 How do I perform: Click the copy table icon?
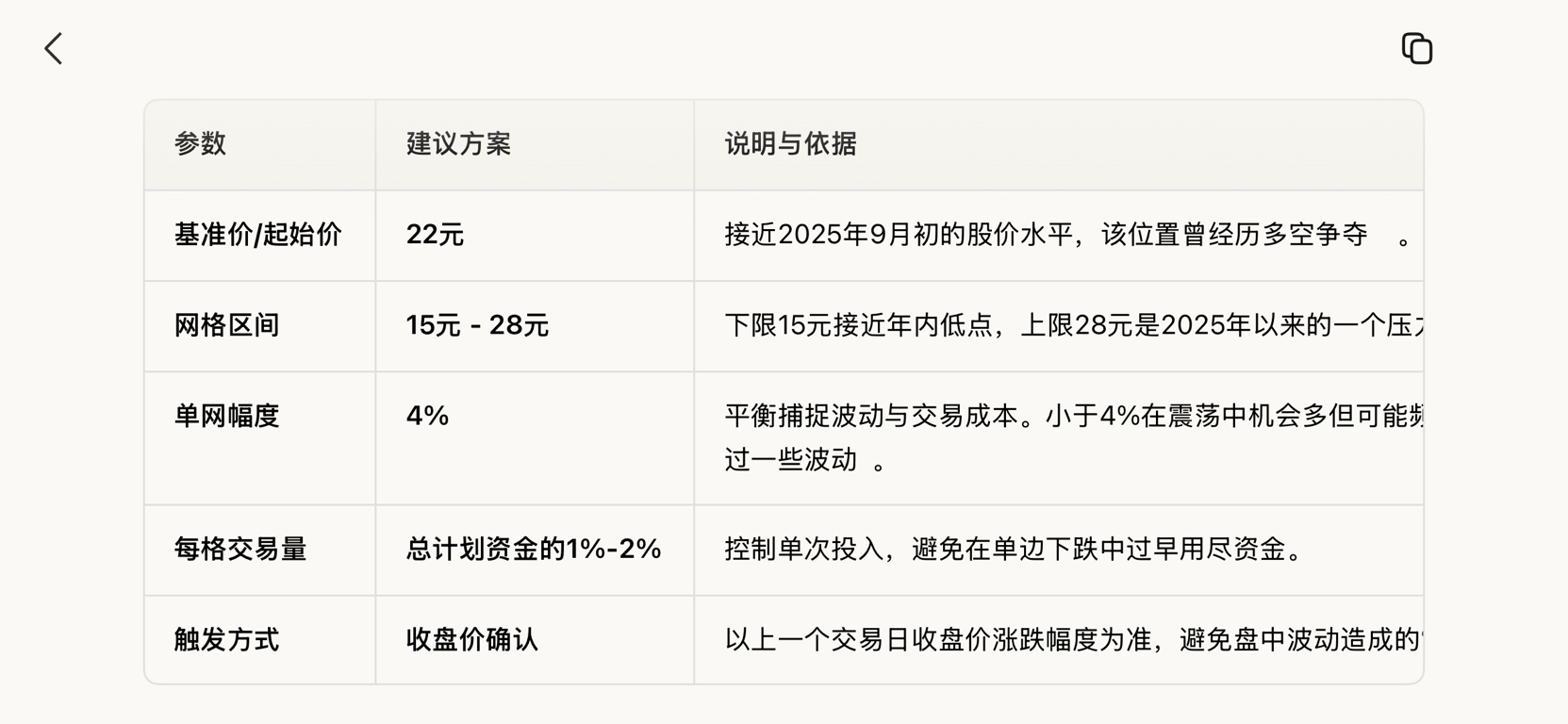pyautogui.click(x=1416, y=48)
